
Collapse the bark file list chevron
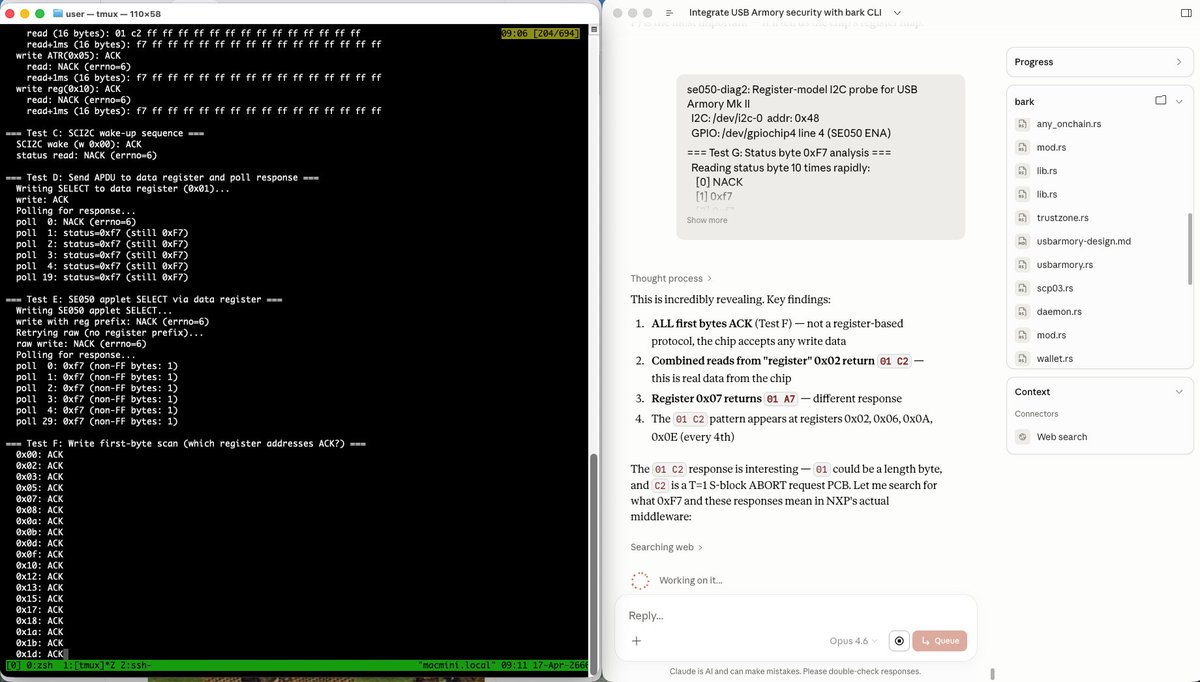(x=1180, y=101)
